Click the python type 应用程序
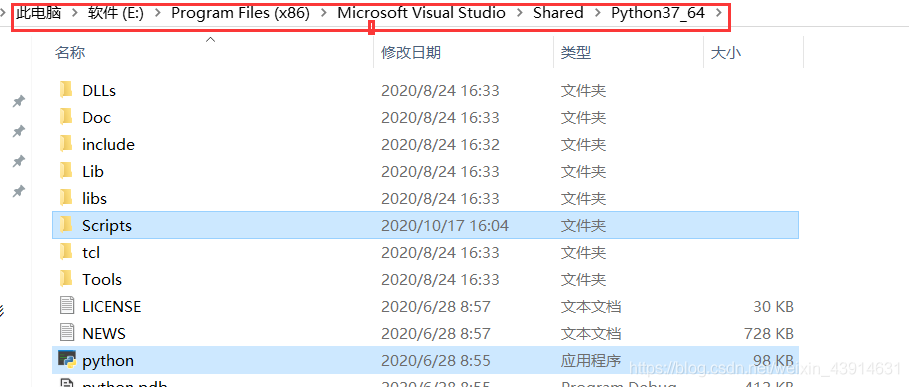Viewport: 909px width, 387px height. click(591, 360)
